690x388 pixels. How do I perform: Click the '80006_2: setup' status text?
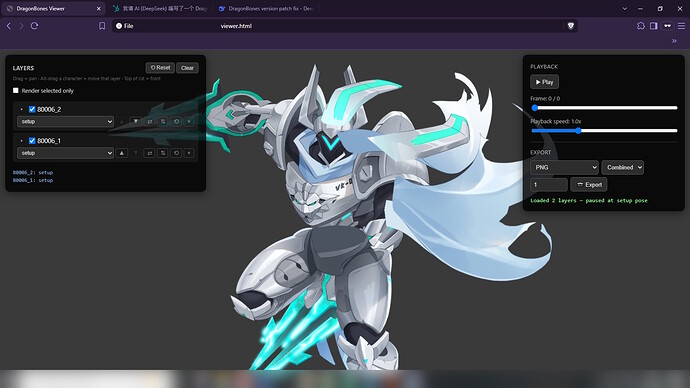tap(33, 172)
